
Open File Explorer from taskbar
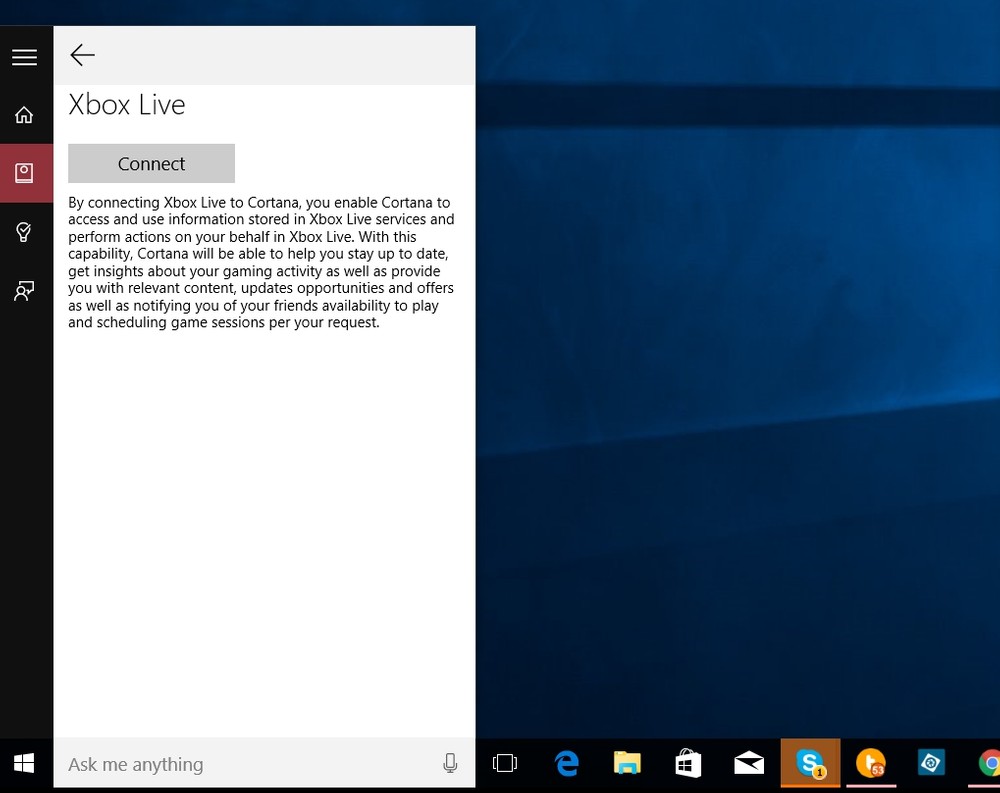[627, 763]
